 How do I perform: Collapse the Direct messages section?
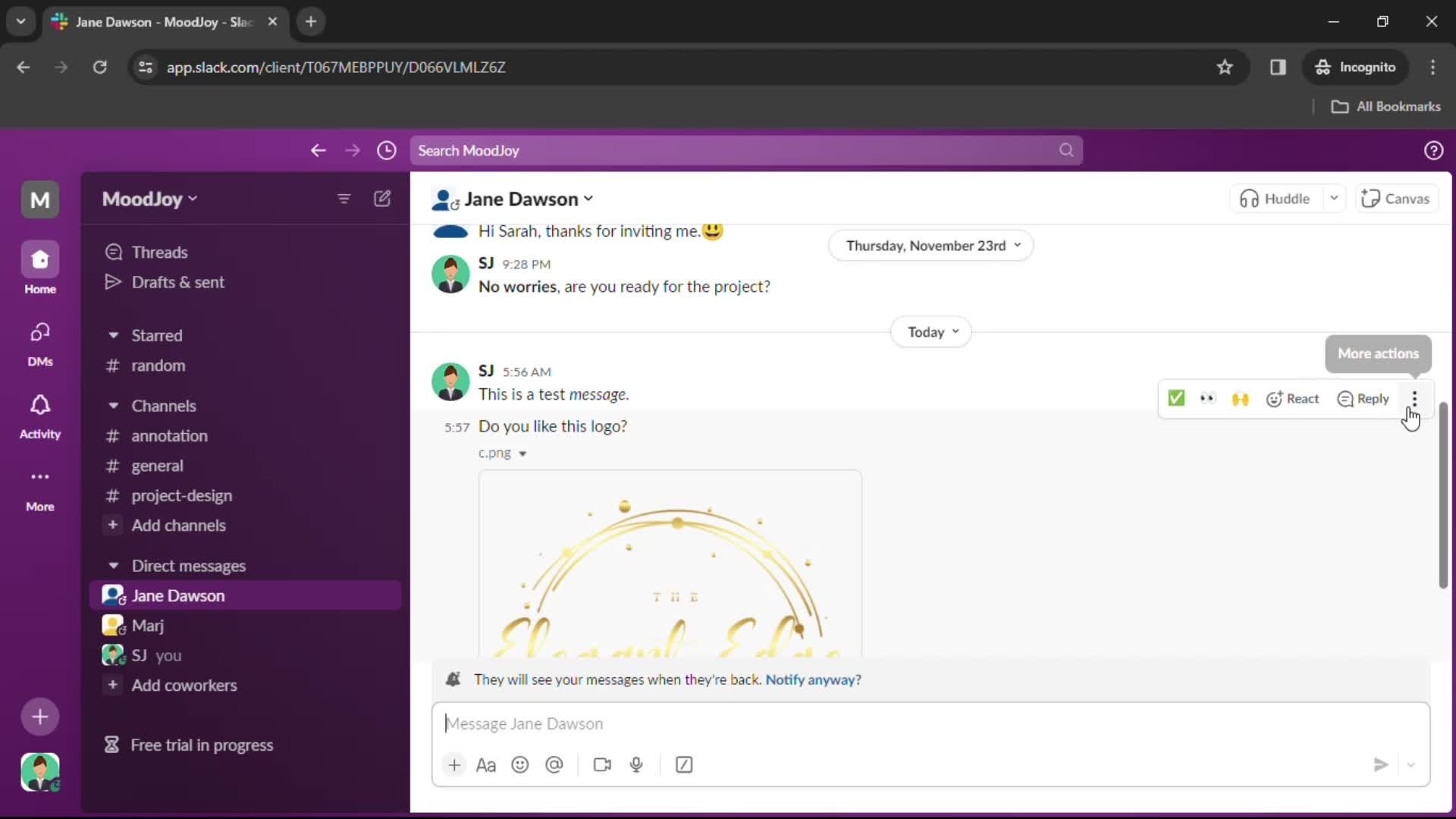pyautogui.click(x=112, y=565)
